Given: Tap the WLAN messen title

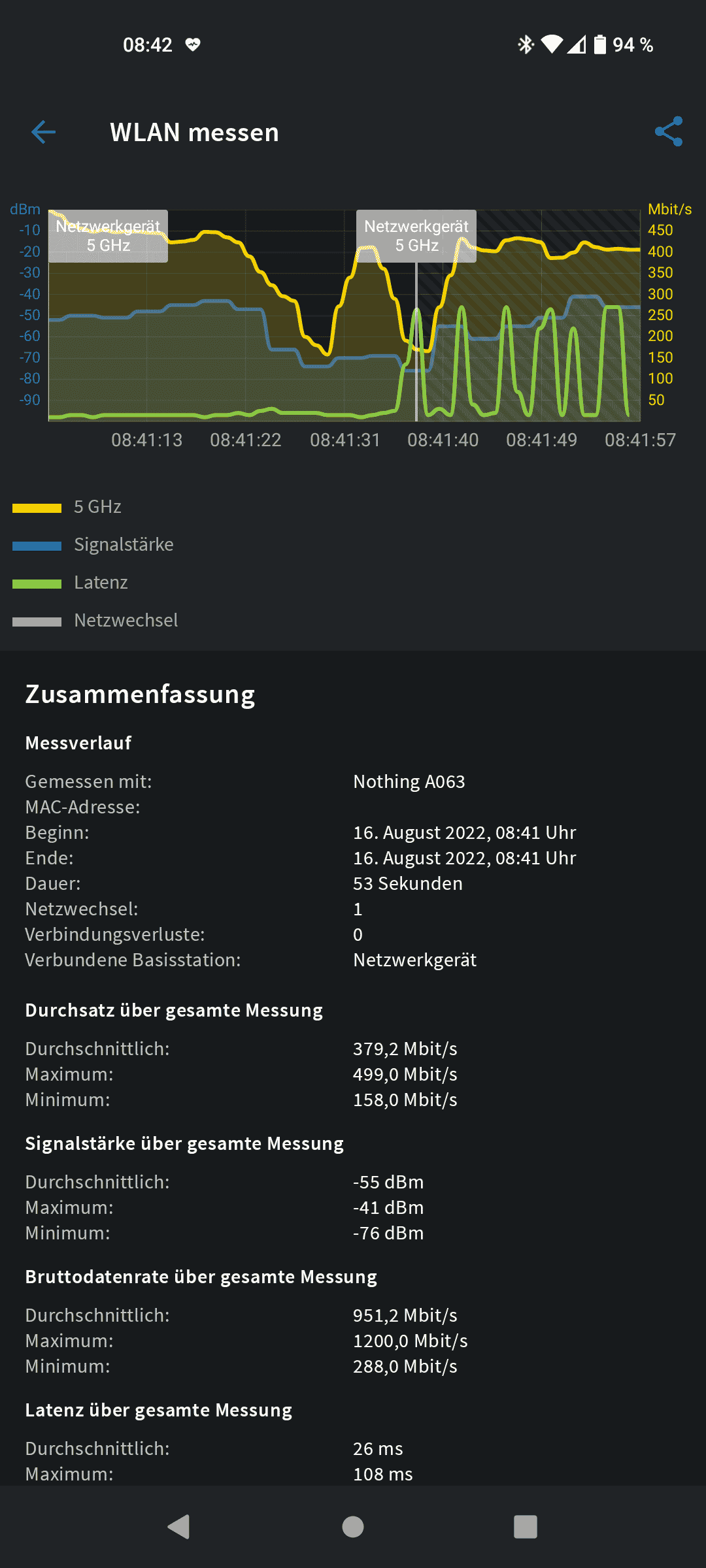Looking at the screenshot, I should click(194, 133).
